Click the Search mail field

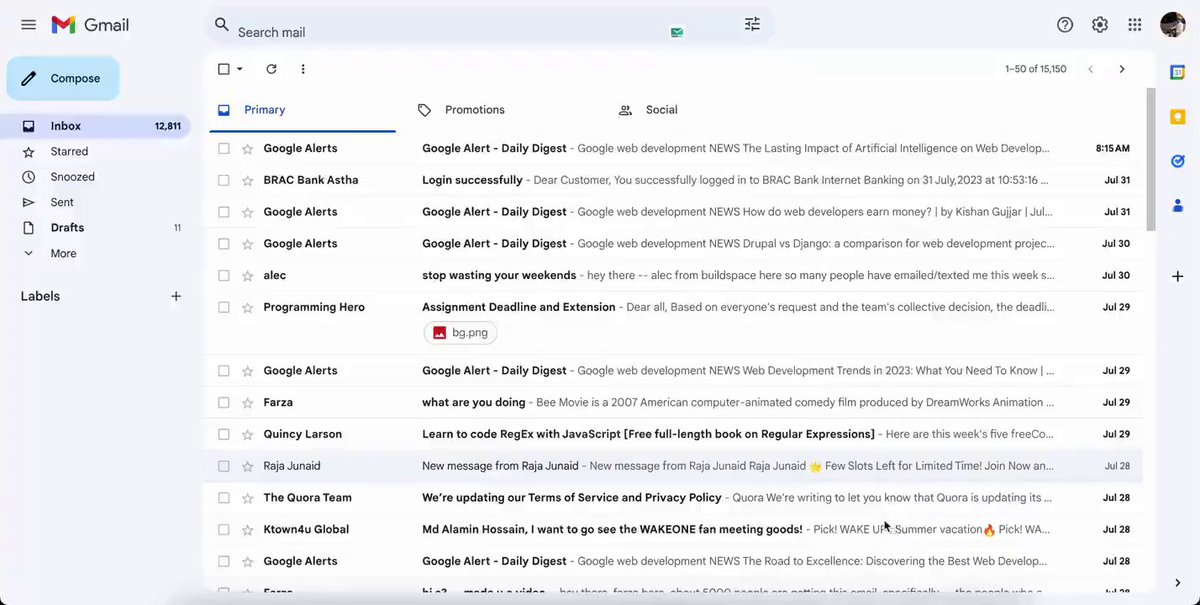[x=488, y=25]
